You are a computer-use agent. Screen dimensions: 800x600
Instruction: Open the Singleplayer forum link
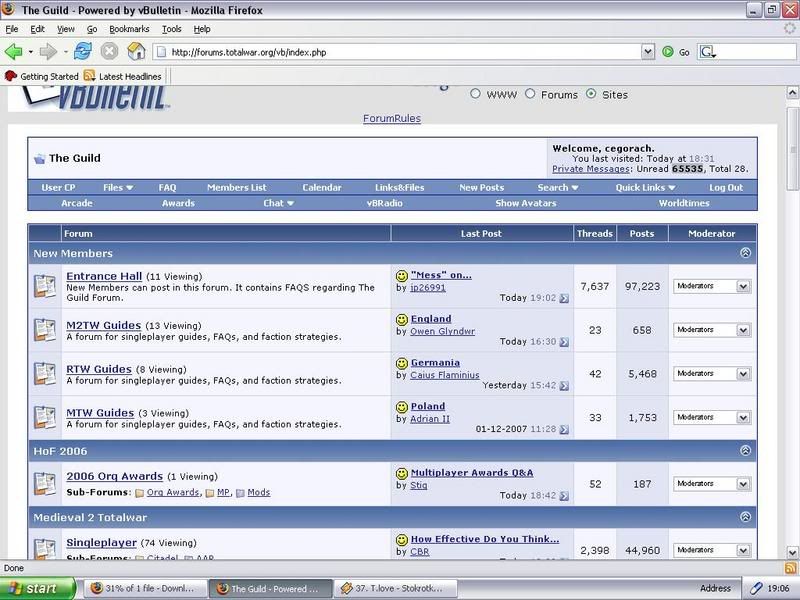click(x=102, y=543)
